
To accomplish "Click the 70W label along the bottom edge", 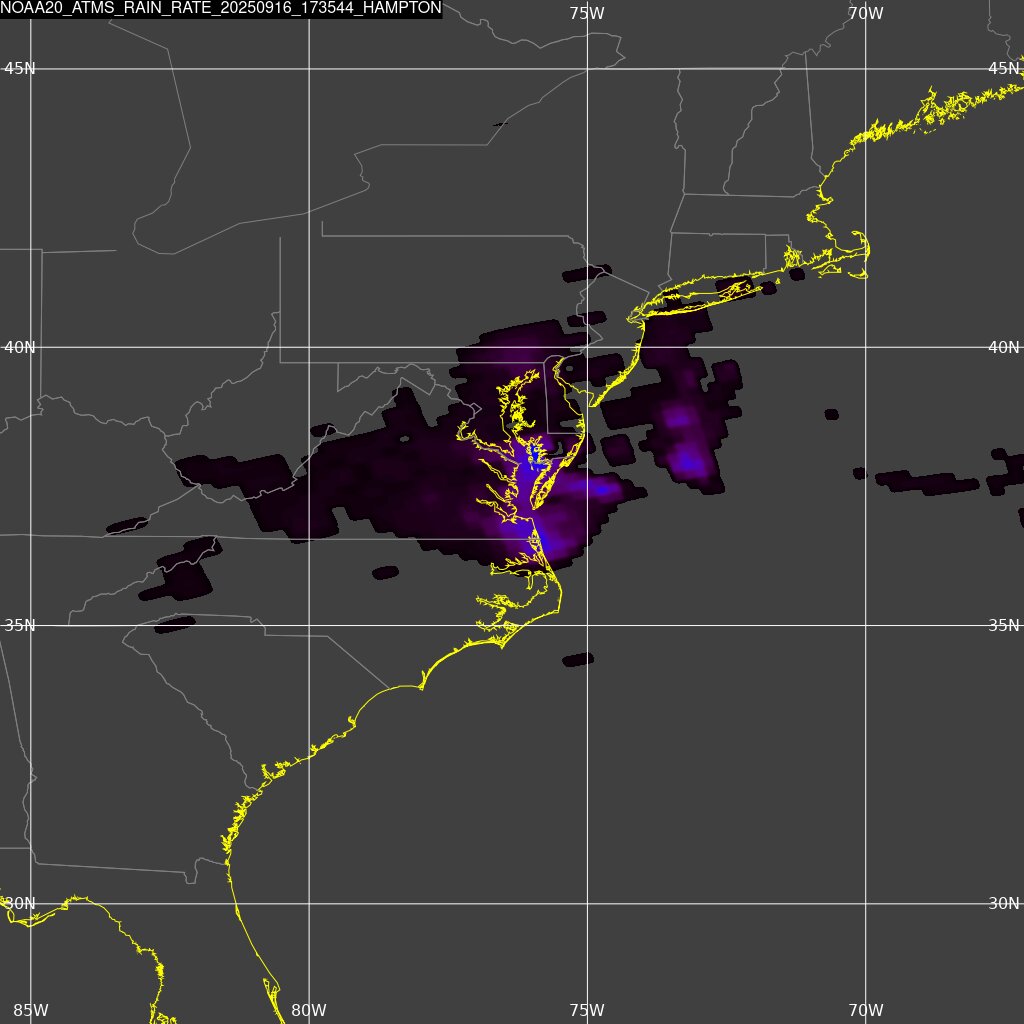I will click(866, 1010).
